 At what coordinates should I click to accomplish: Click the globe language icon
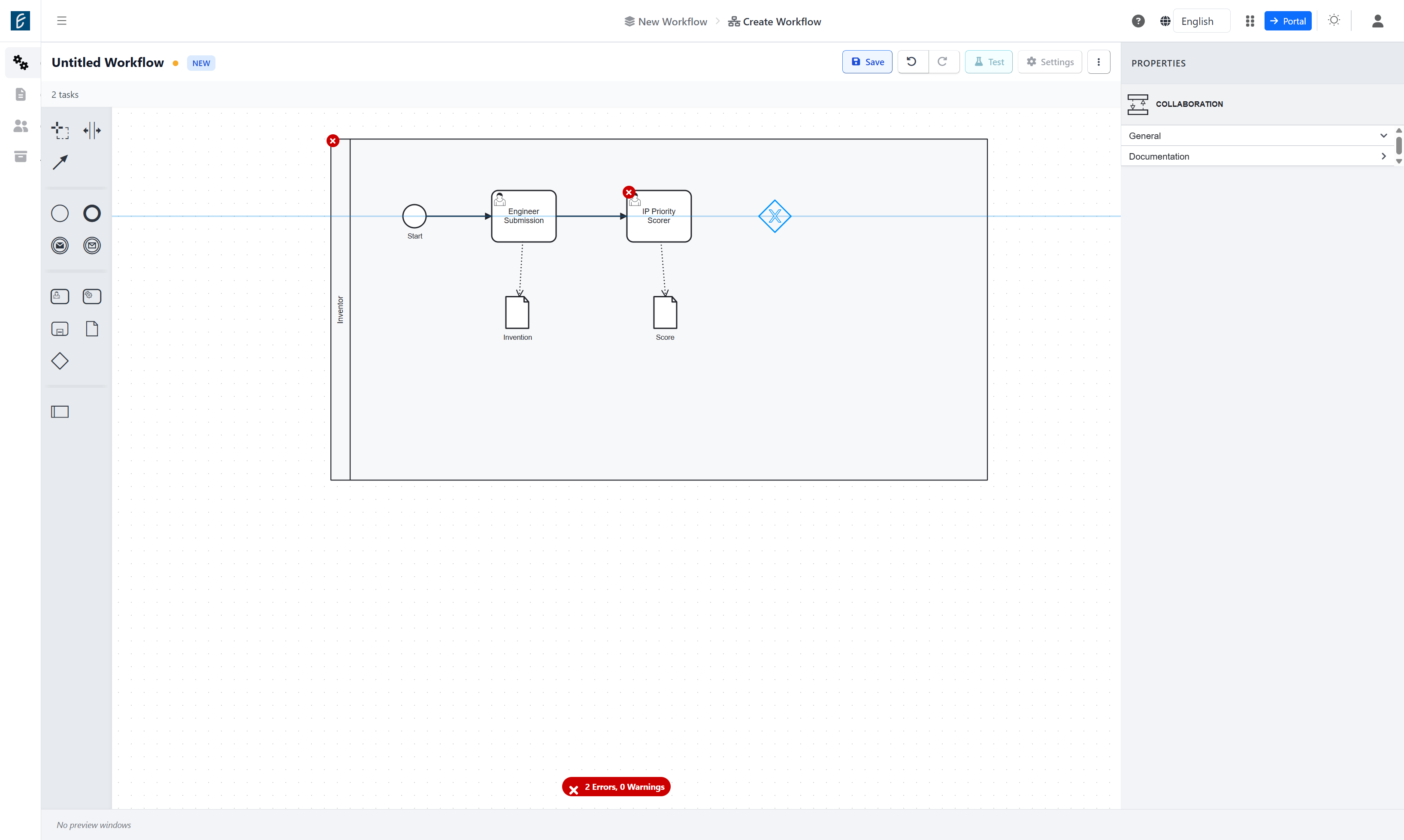pyautogui.click(x=1165, y=21)
